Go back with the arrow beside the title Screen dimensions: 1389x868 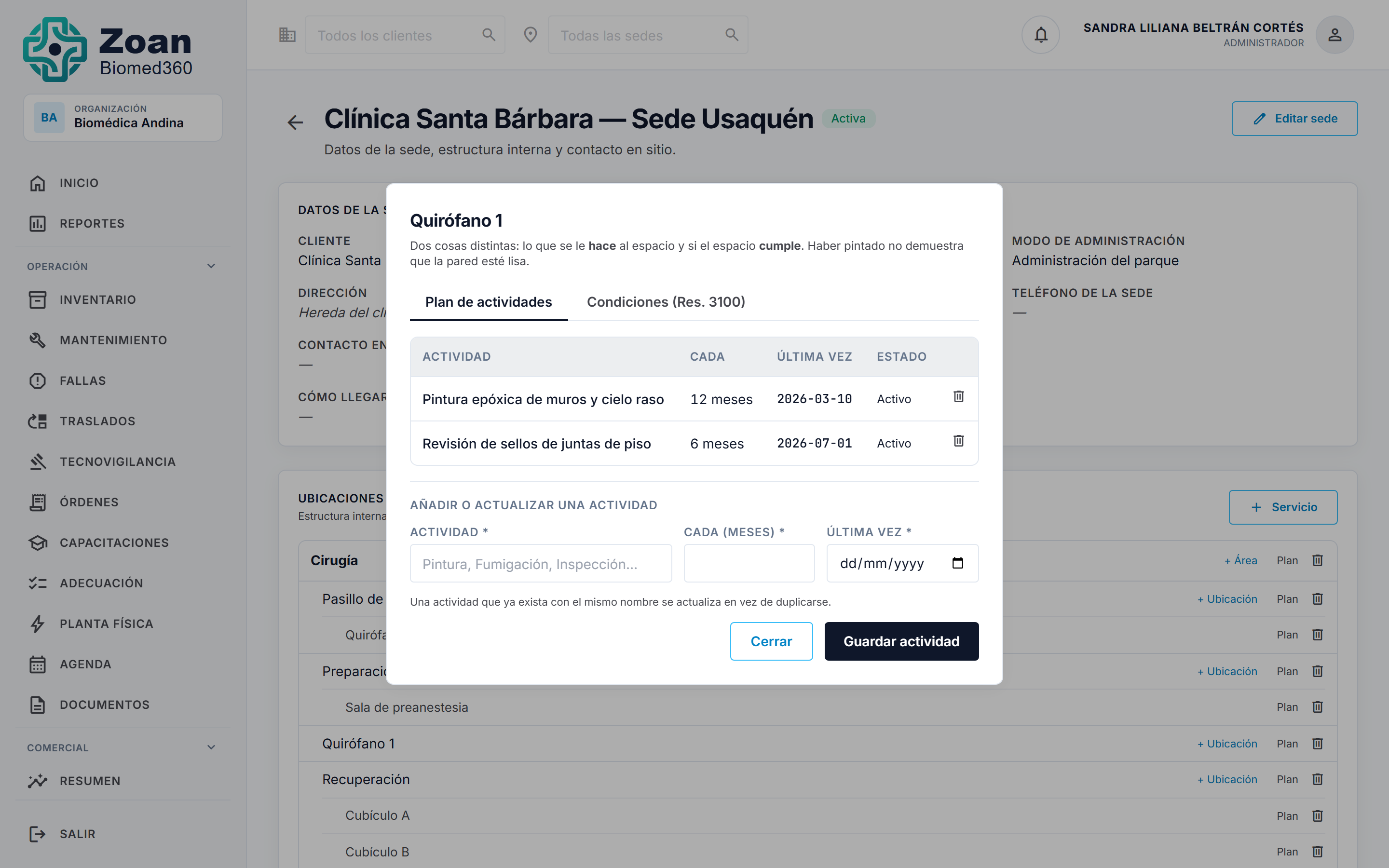tap(295, 122)
